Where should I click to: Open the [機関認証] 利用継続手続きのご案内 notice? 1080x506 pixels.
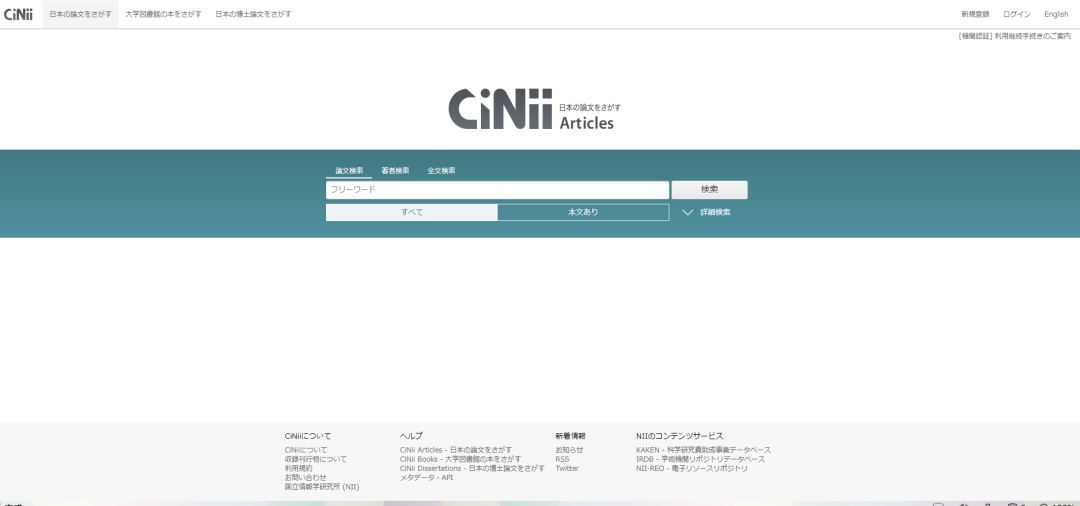(1014, 36)
